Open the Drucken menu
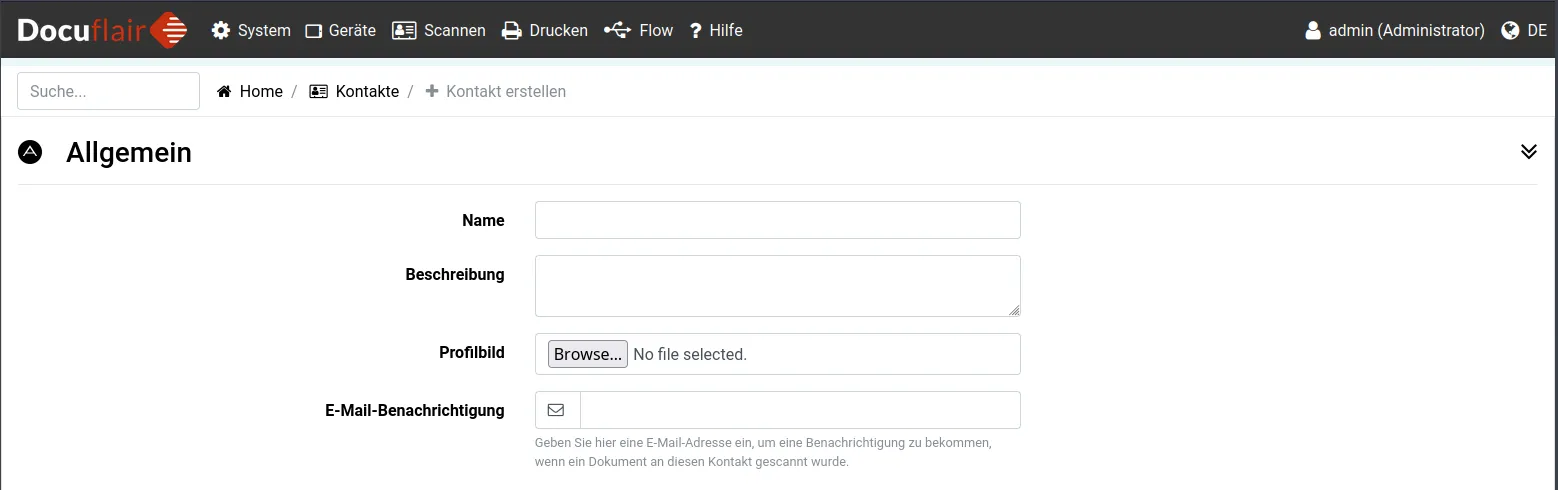This screenshot has width=1558, height=490. (x=558, y=31)
